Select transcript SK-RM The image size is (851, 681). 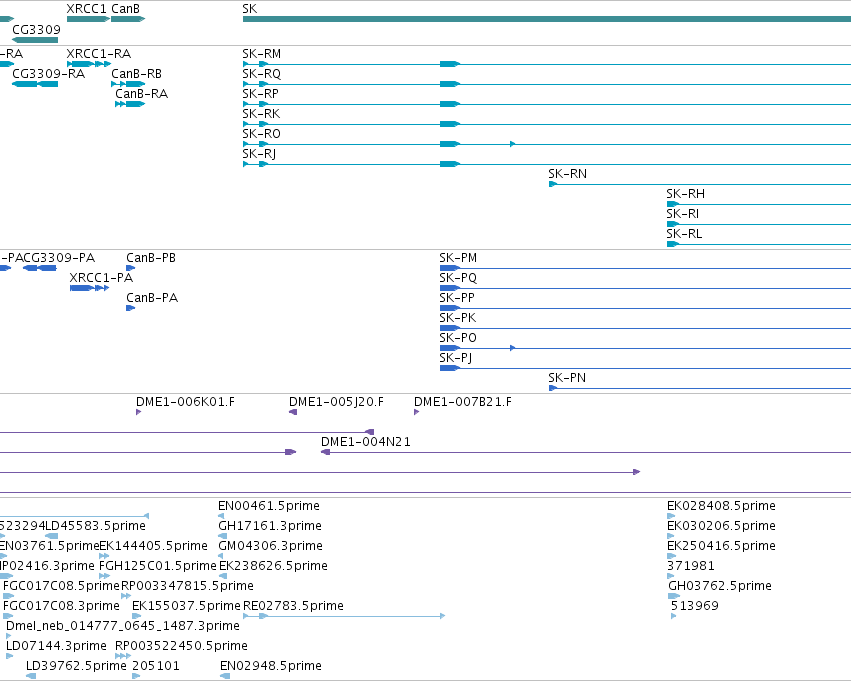(x=547, y=64)
